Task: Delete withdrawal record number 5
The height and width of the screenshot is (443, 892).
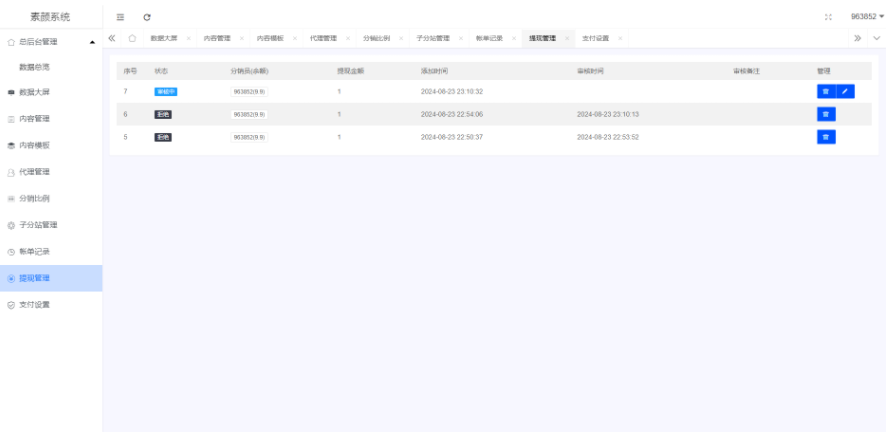Action: pyautogui.click(x=826, y=137)
